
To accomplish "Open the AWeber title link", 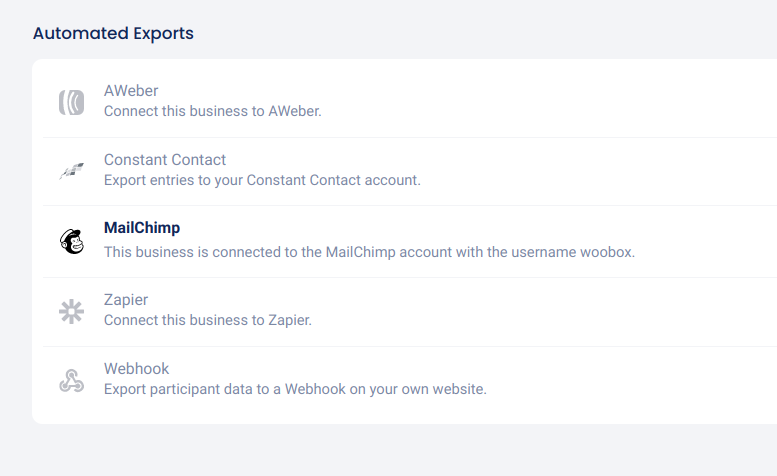I will point(131,91).
